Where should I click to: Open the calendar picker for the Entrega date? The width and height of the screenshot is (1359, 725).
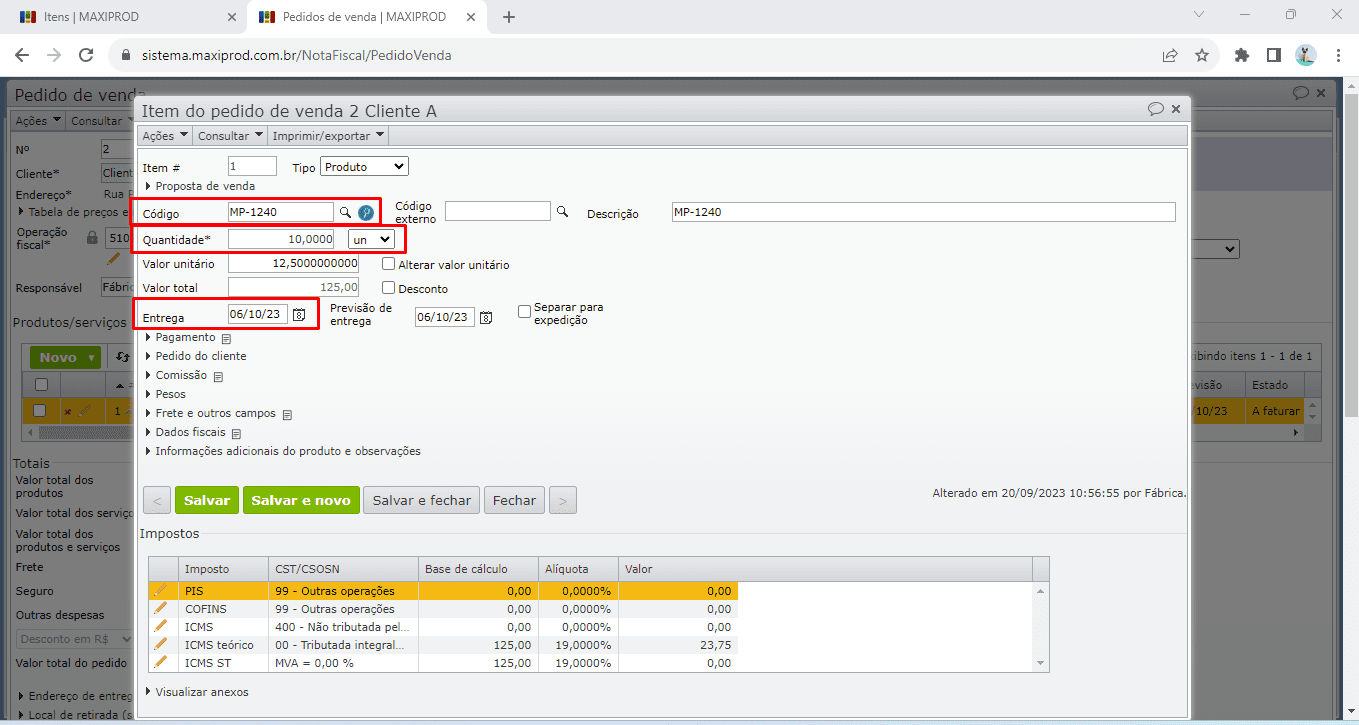[x=299, y=315]
